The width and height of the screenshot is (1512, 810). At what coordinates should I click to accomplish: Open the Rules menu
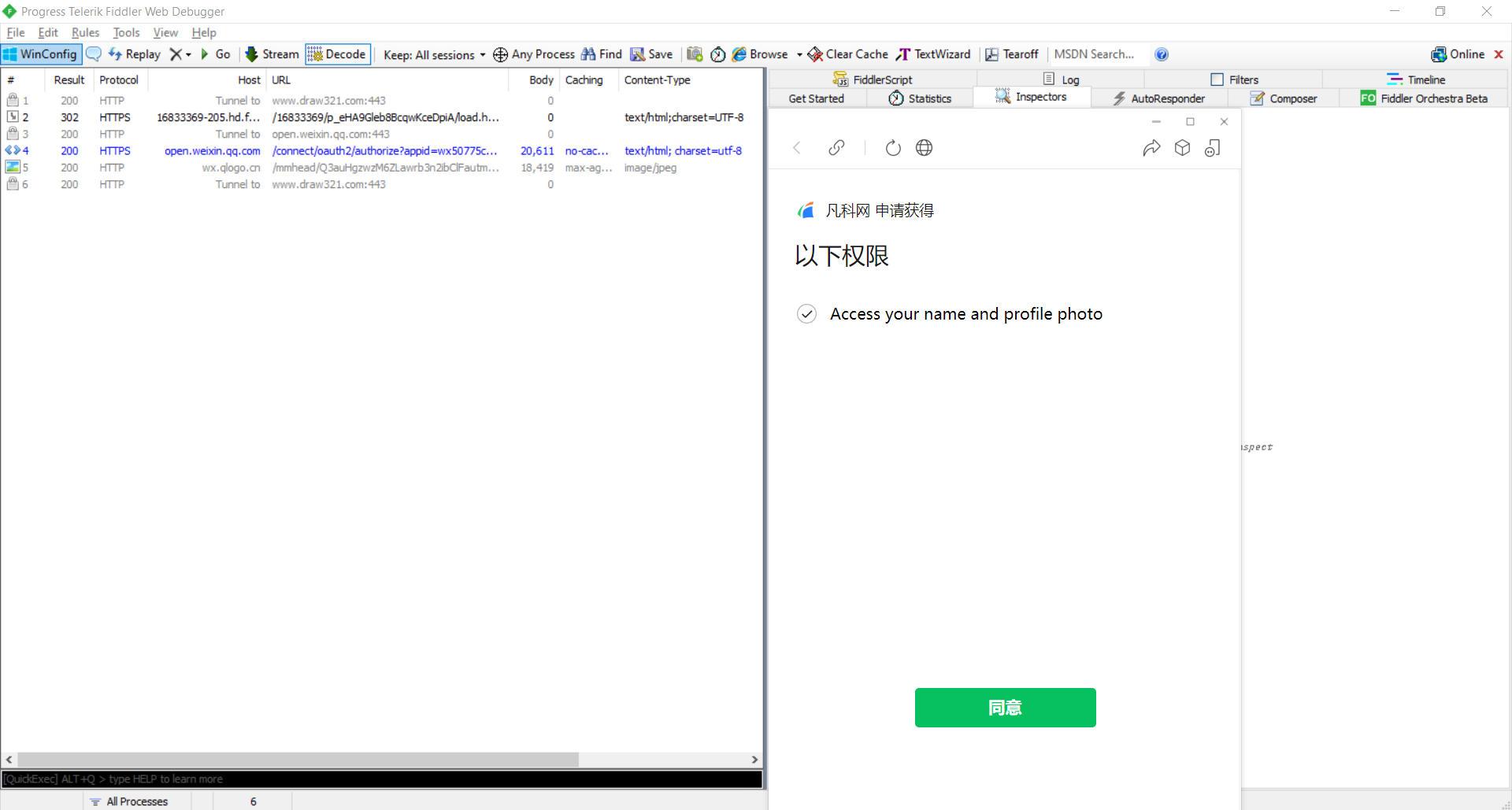(85, 33)
